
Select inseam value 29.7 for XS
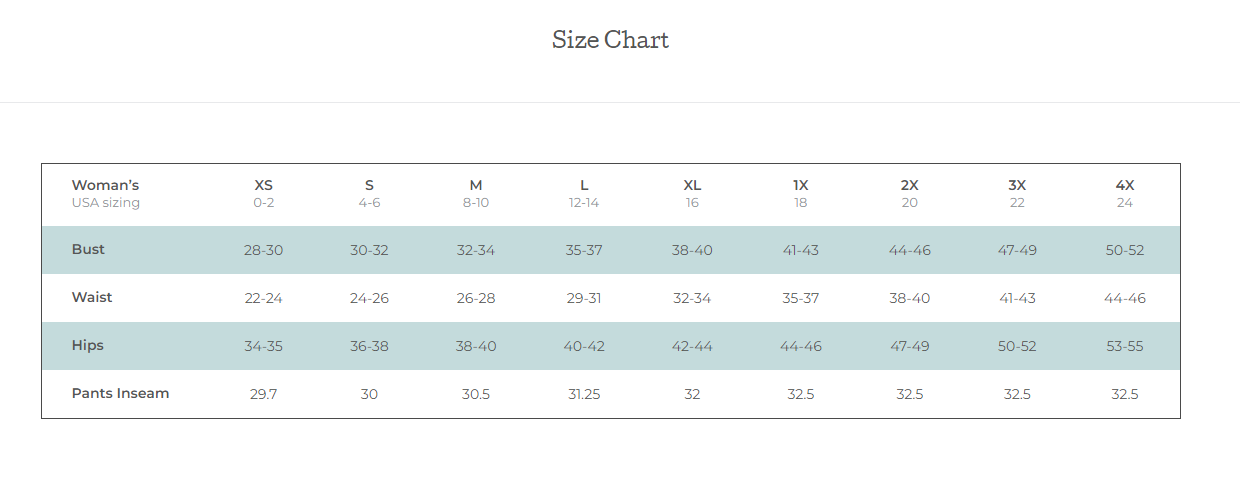click(x=263, y=394)
